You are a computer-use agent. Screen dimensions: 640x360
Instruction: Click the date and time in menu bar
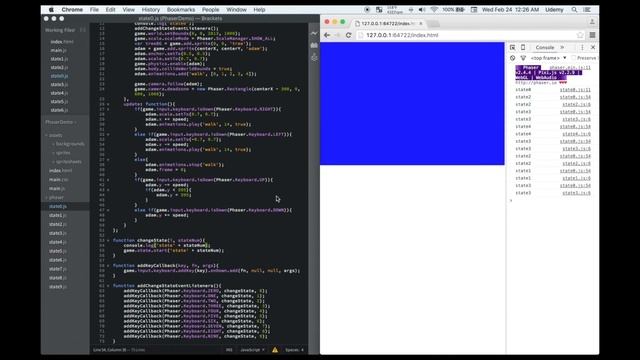pos(510,9)
